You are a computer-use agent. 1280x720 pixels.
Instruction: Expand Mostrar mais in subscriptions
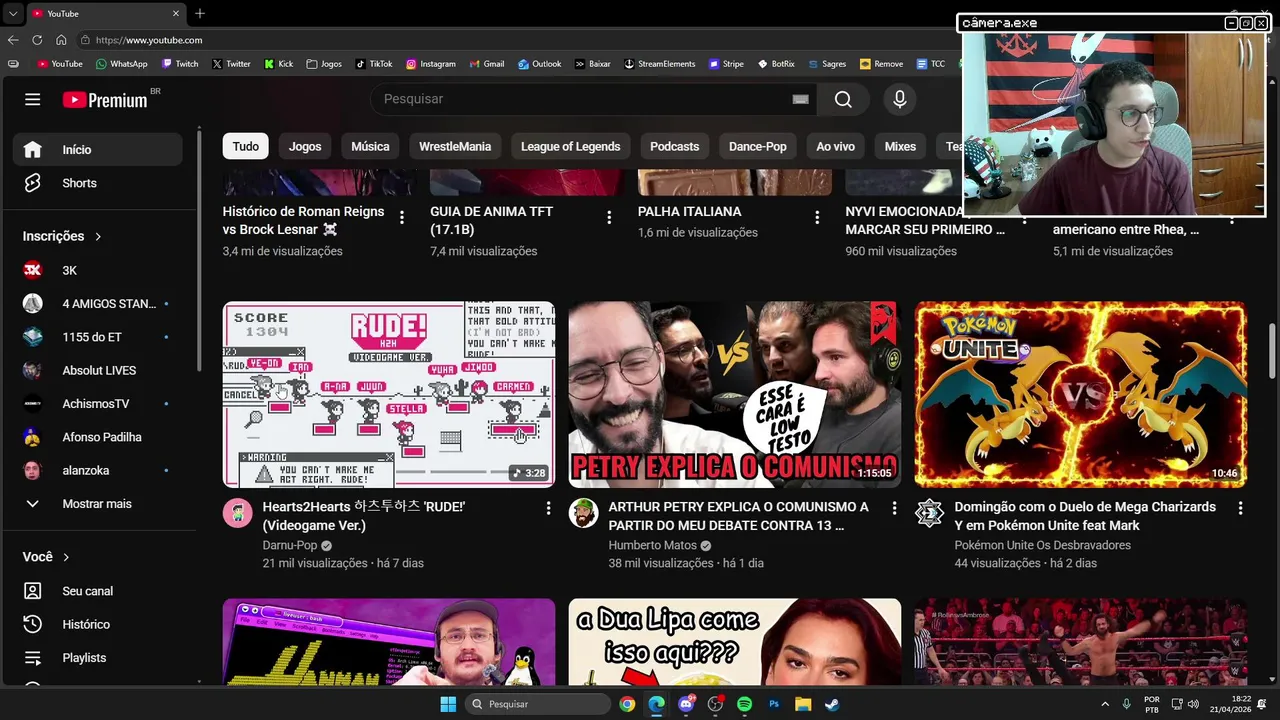point(98,504)
